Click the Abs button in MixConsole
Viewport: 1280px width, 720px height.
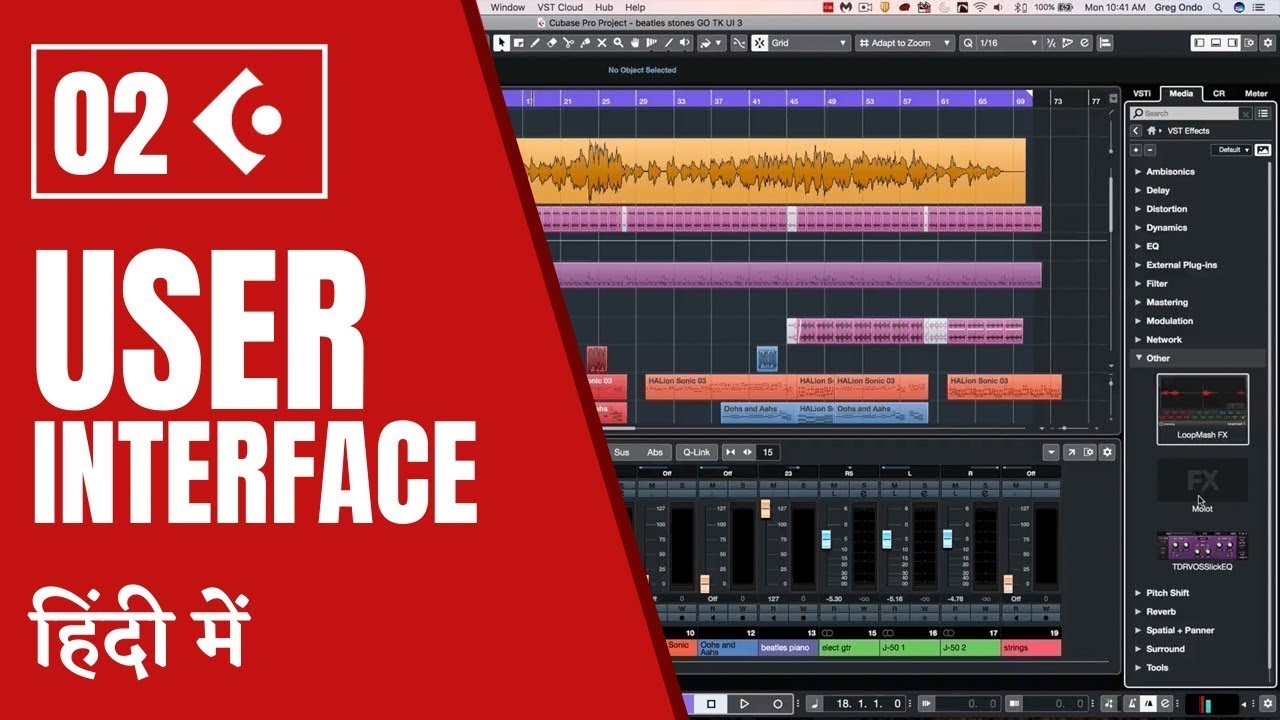[655, 452]
